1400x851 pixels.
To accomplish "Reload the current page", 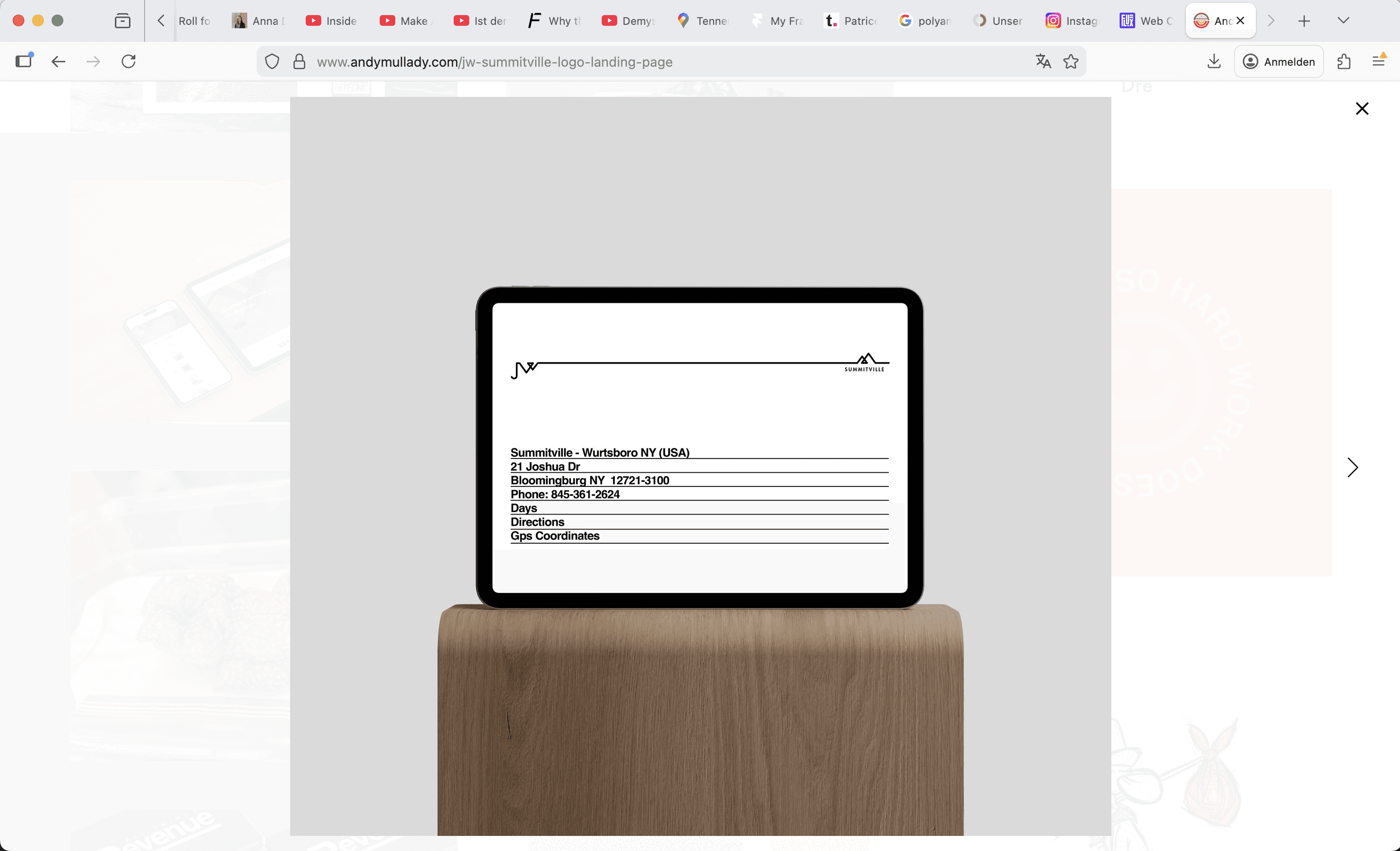I will coord(129,61).
